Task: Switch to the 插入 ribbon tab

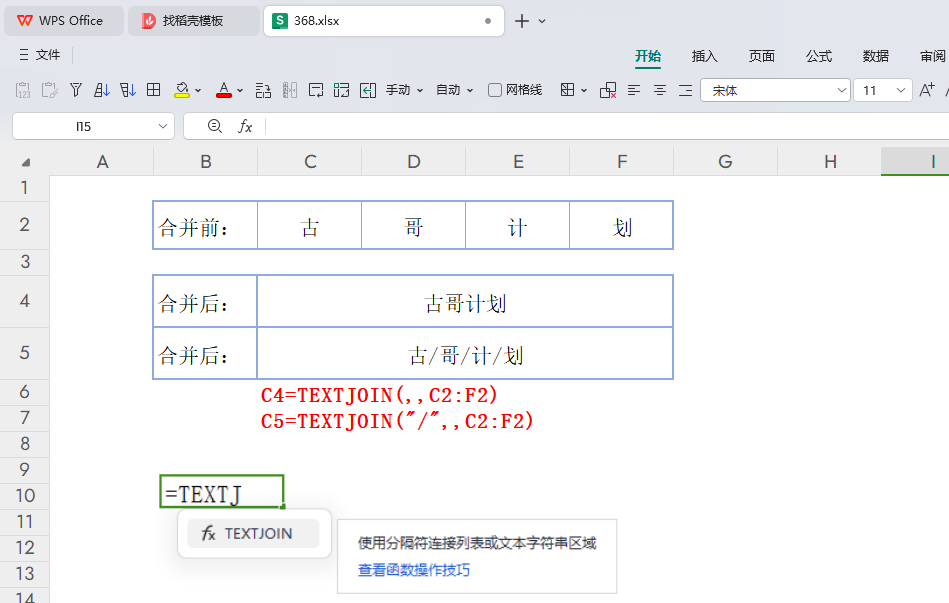Action: click(704, 56)
